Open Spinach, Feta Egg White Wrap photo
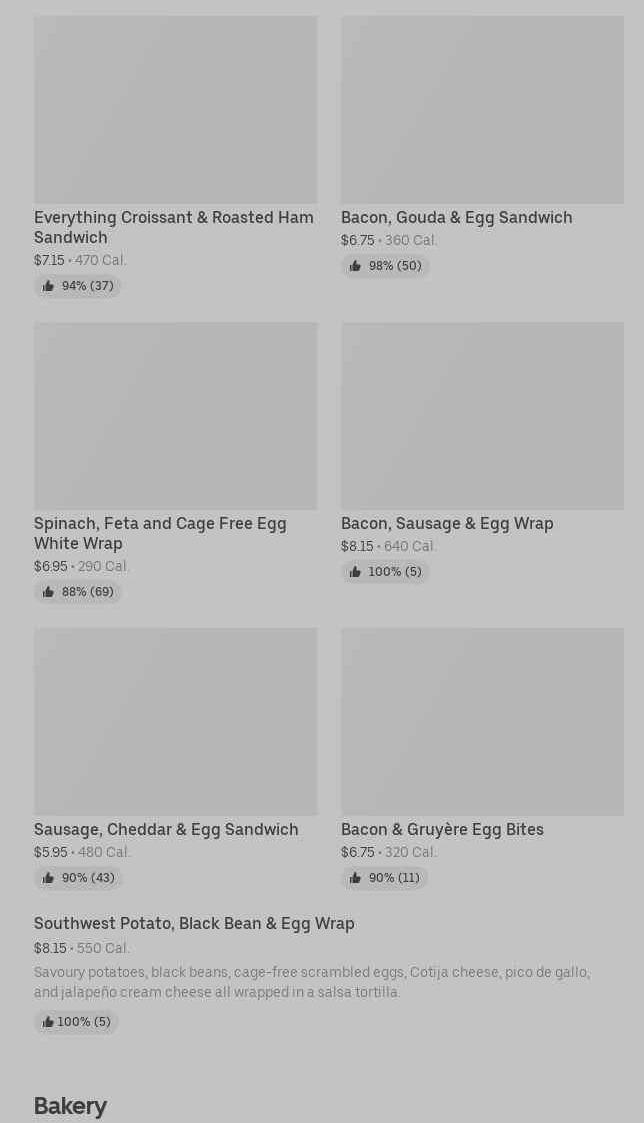The width and height of the screenshot is (644, 1123). [x=175, y=416]
